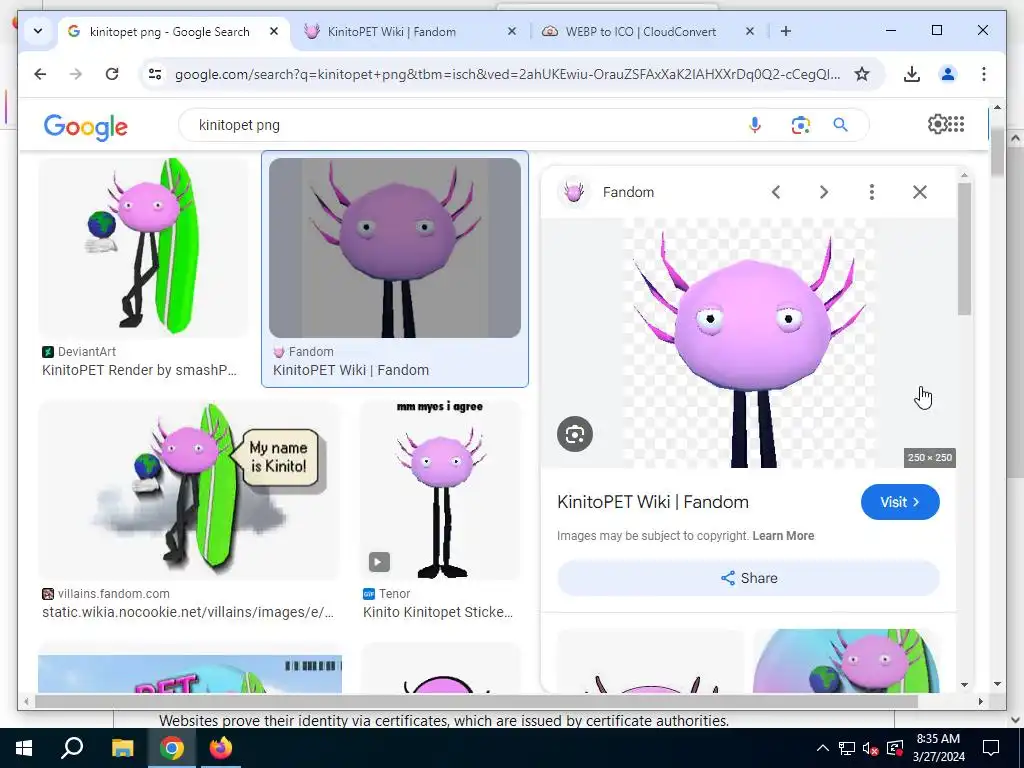Open the 'Kinito Kinitopet Sticke...' Tenor link
Image resolution: width=1024 pixels, height=768 pixels.
(438, 613)
